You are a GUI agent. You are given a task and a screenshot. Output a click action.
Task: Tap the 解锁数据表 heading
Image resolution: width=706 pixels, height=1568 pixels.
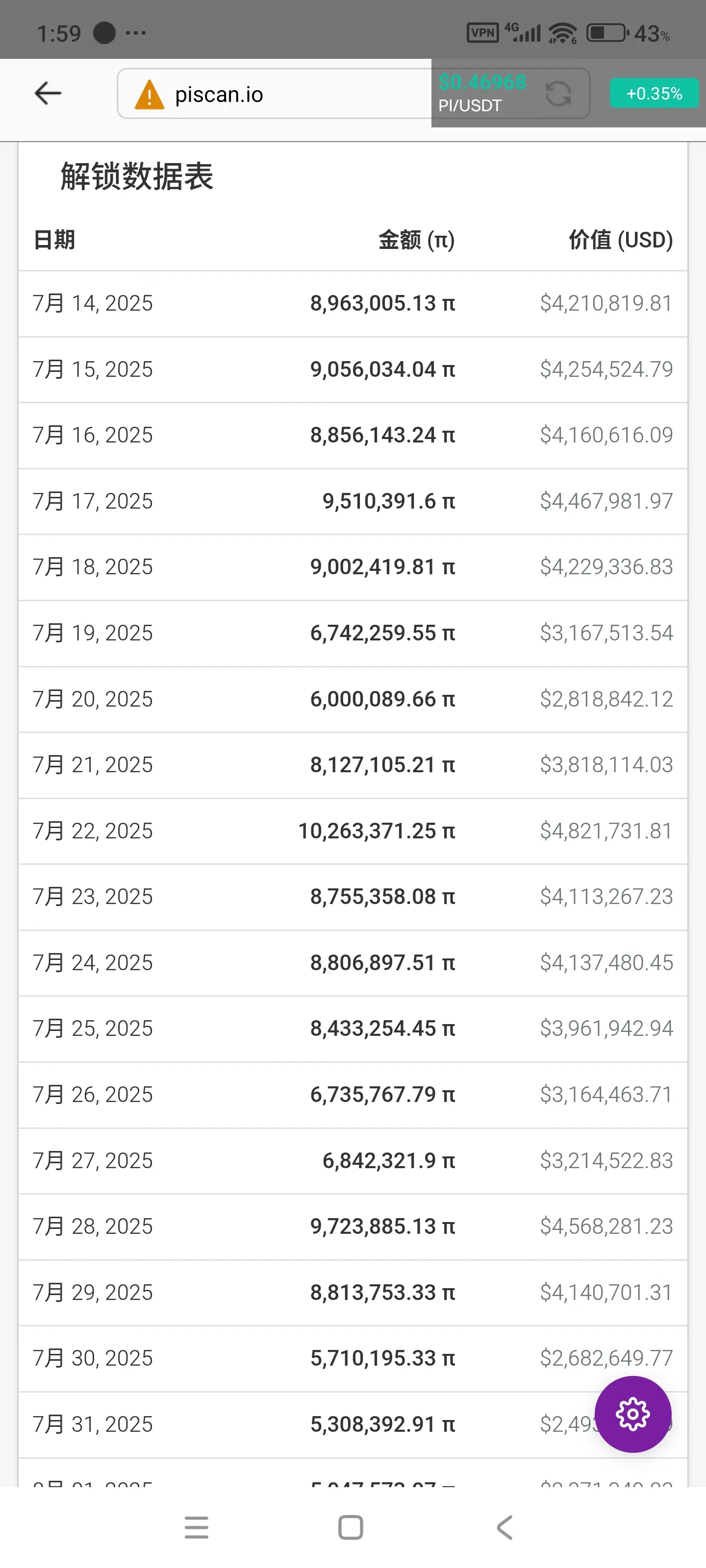tap(137, 176)
